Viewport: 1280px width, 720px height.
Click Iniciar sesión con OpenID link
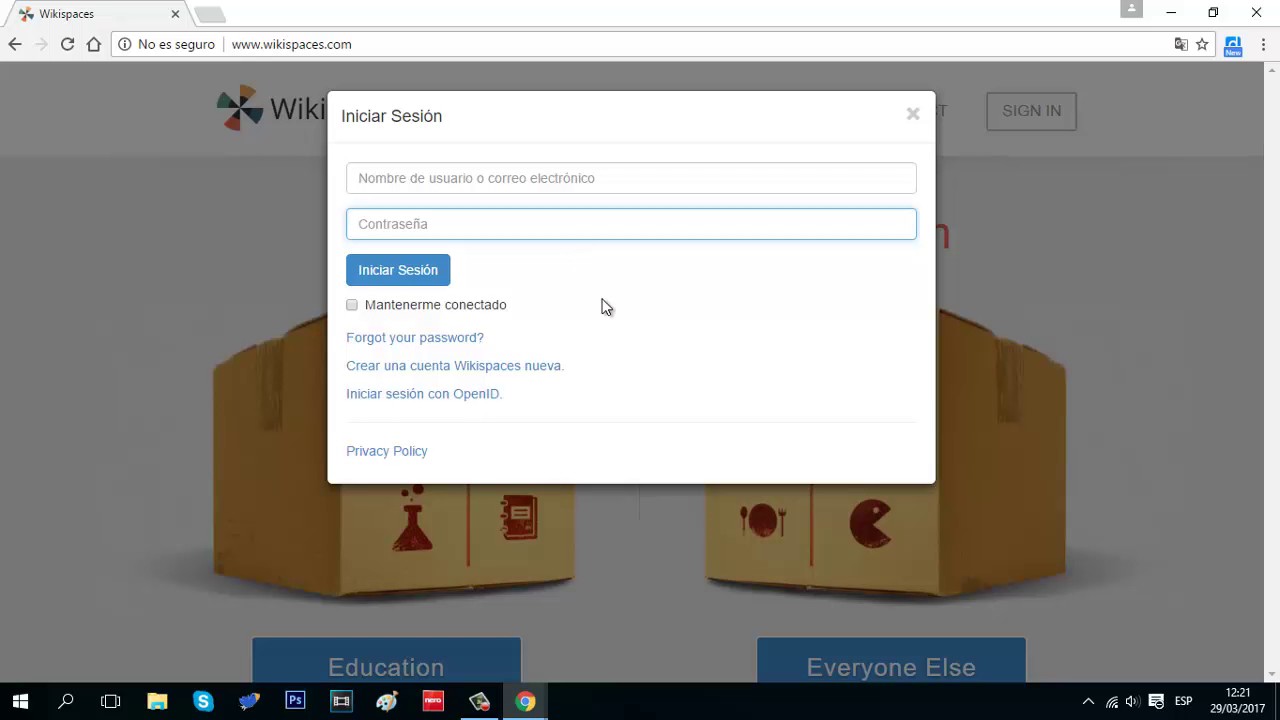coord(424,393)
